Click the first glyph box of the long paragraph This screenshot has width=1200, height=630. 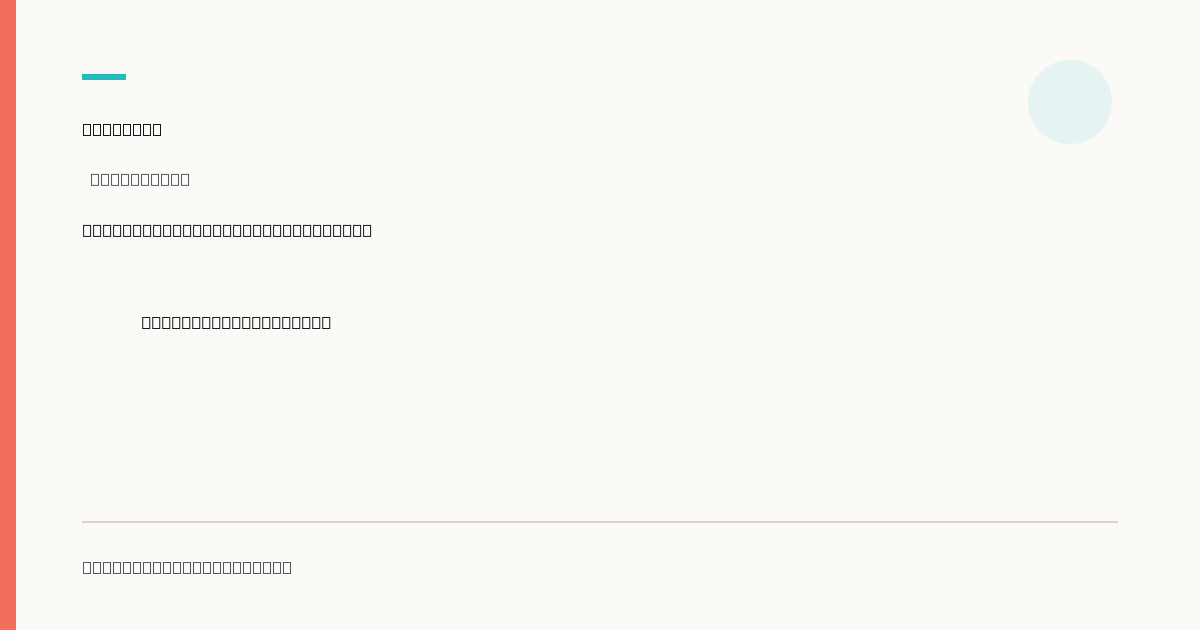point(87,230)
